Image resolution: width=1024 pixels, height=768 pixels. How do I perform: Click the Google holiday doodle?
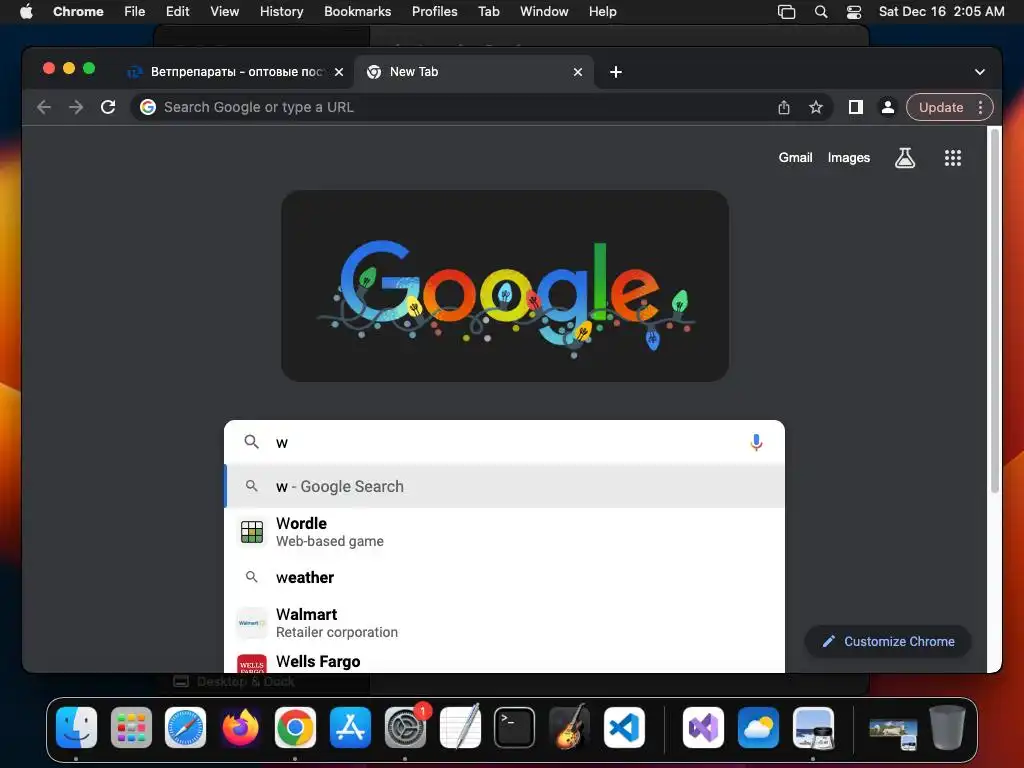505,286
